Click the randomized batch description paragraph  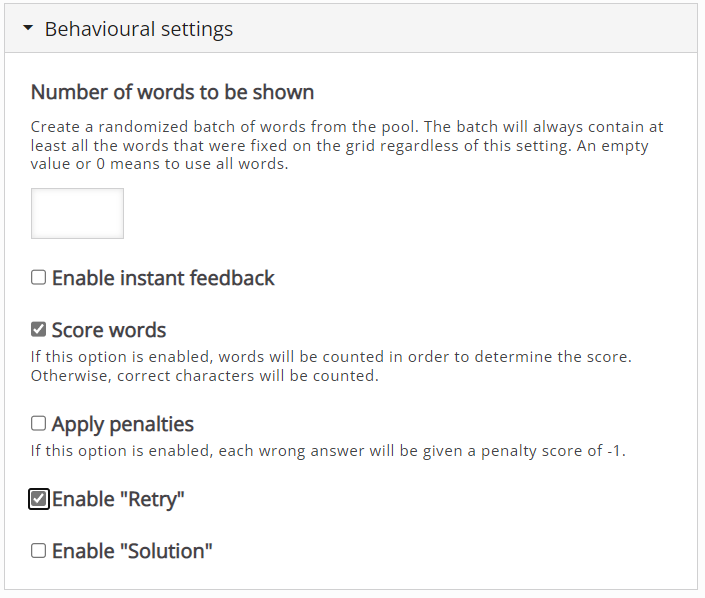tap(347, 145)
